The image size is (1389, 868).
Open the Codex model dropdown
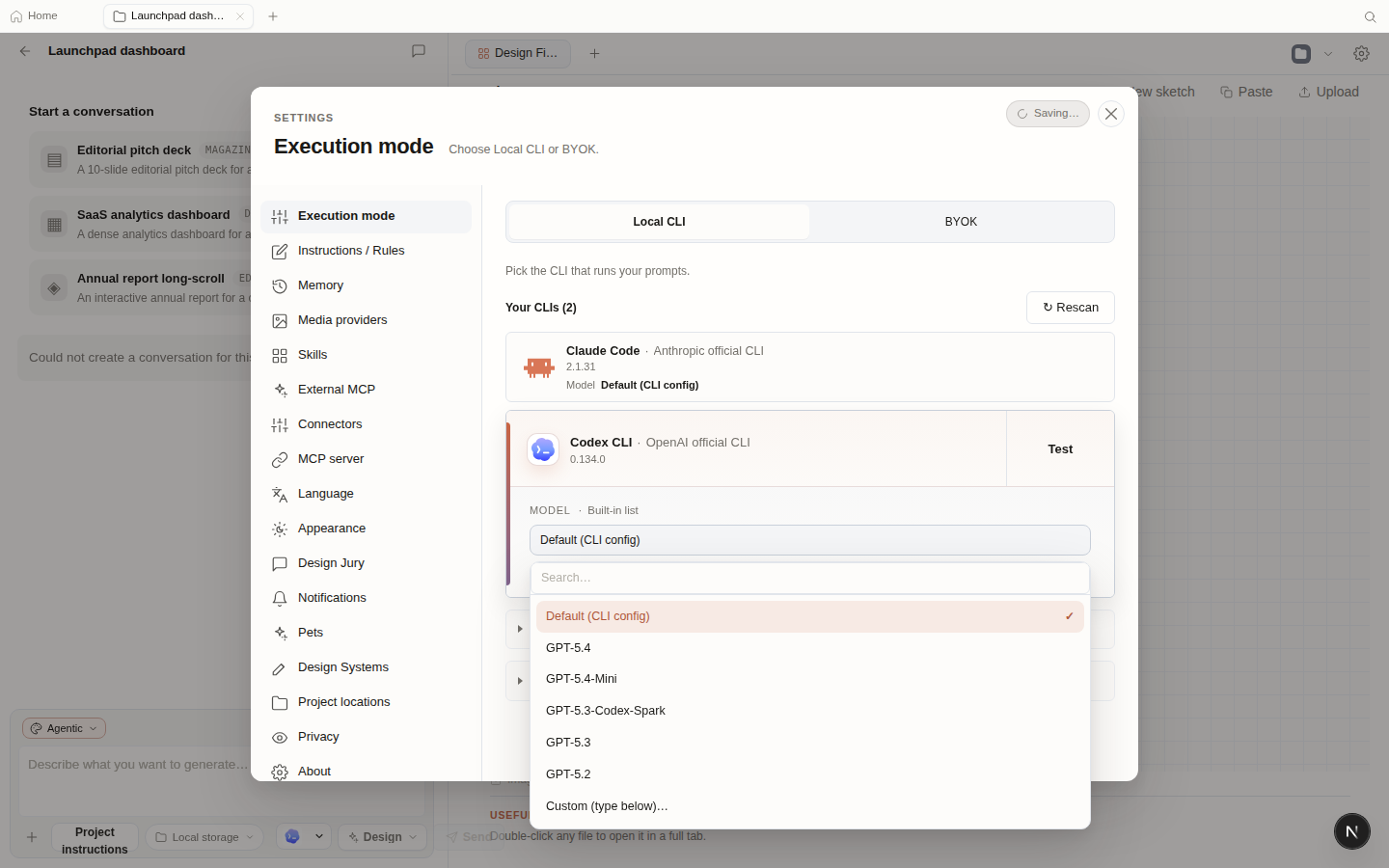[810, 540]
